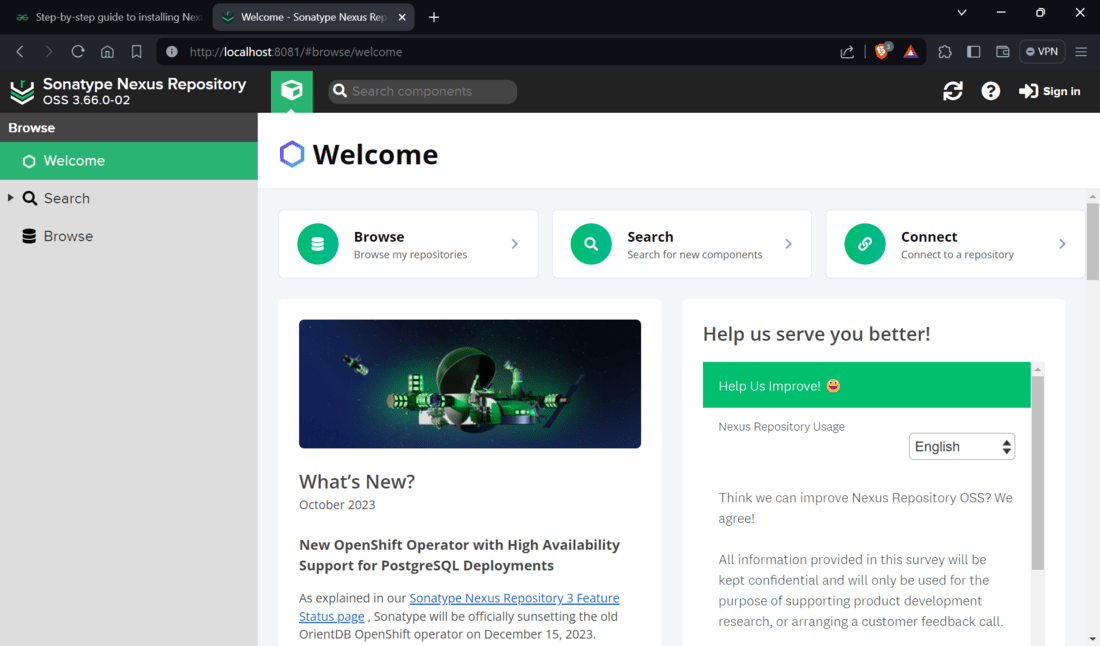Click the Nexus Repository Usage label
The height and width of the screenshot is (646, 1100).
tap(782, 426)
